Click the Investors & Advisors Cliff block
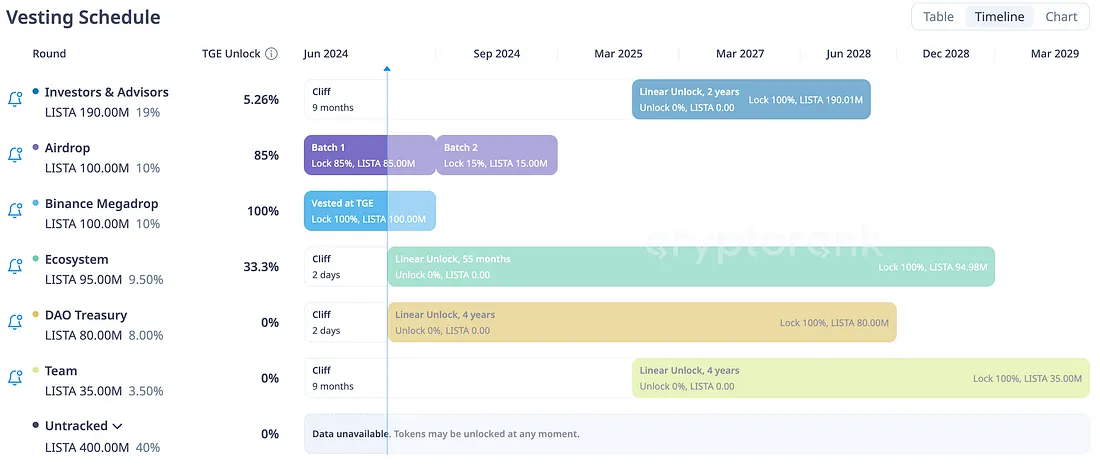The width and height of the screenshot is (1100, 475). [x=345, y=99]
